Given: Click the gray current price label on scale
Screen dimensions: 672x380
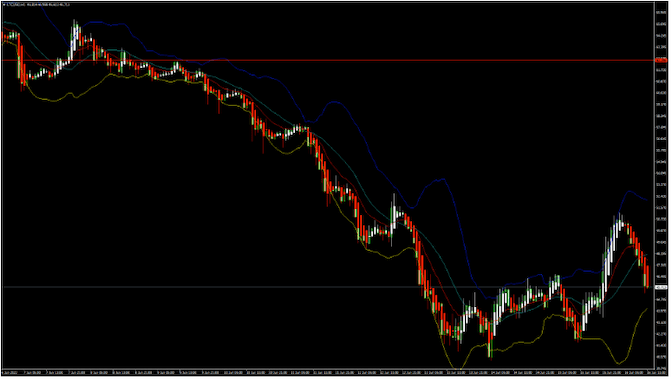Looking at the screenshot, I should tap(661, 287).
